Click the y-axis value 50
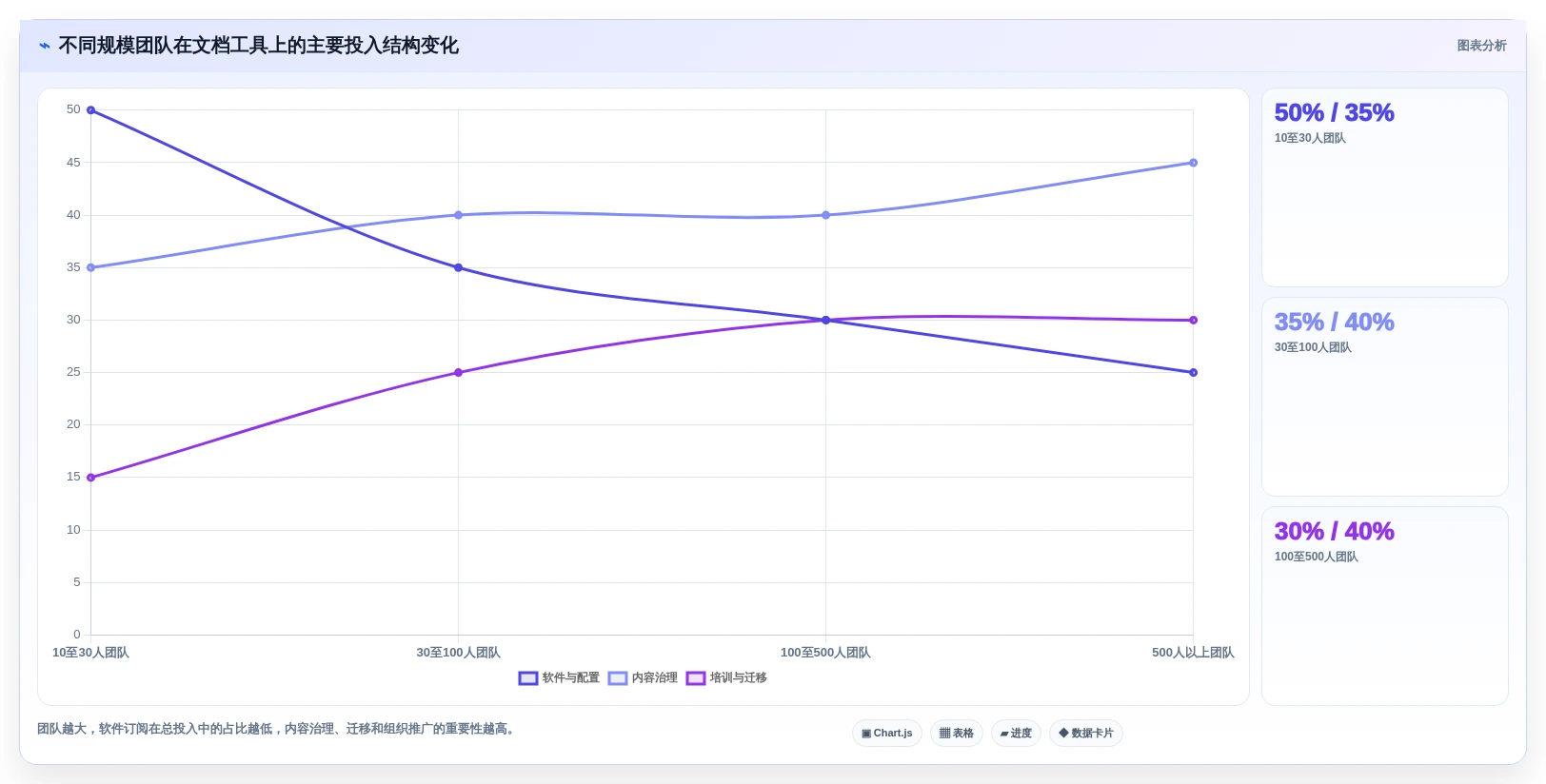Screen dimensions: 1546x784 coord(73,109)
